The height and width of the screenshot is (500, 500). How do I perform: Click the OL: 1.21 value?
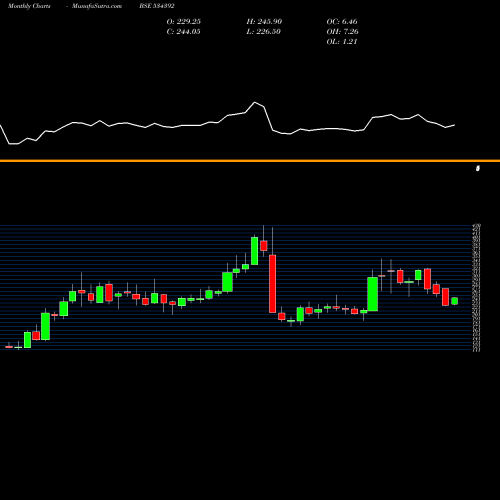click(342, 42)
